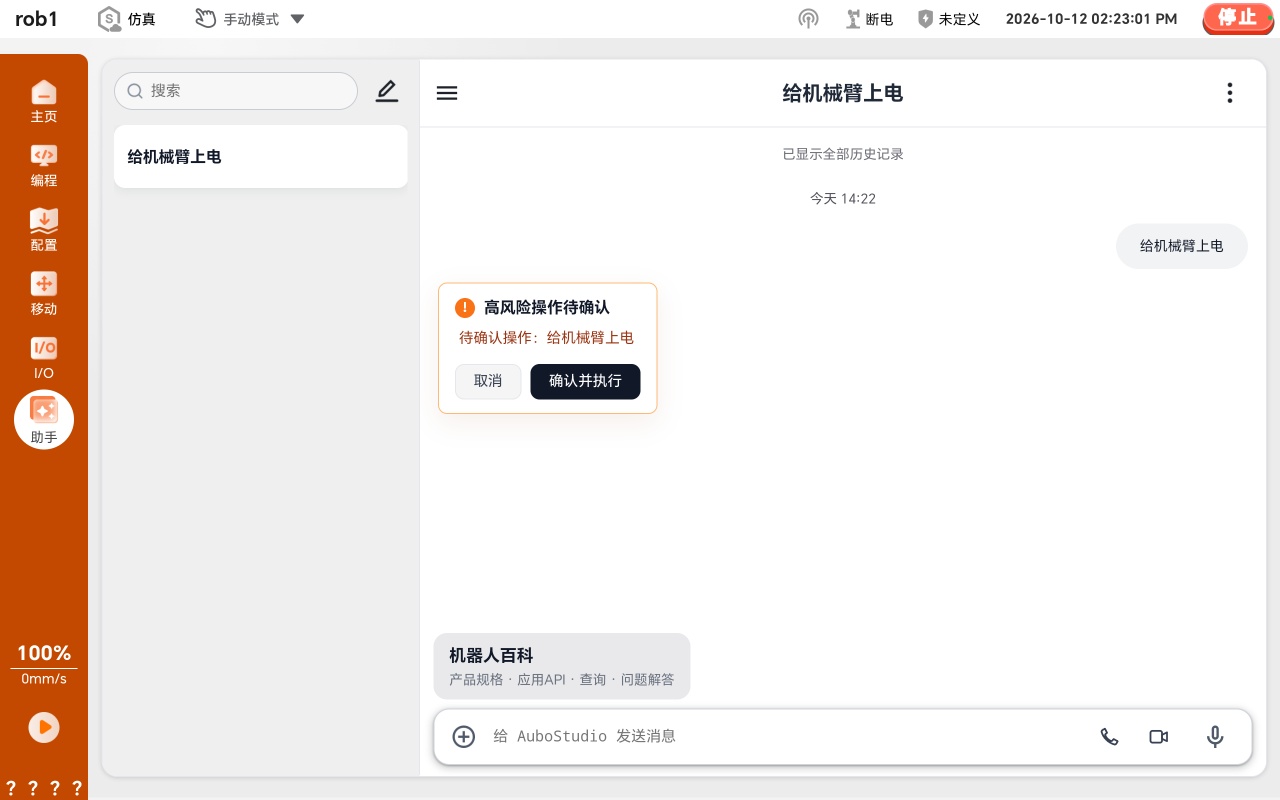Click the 取消 cancel button
Viewport: 1280px width, 800px height.
488,381
